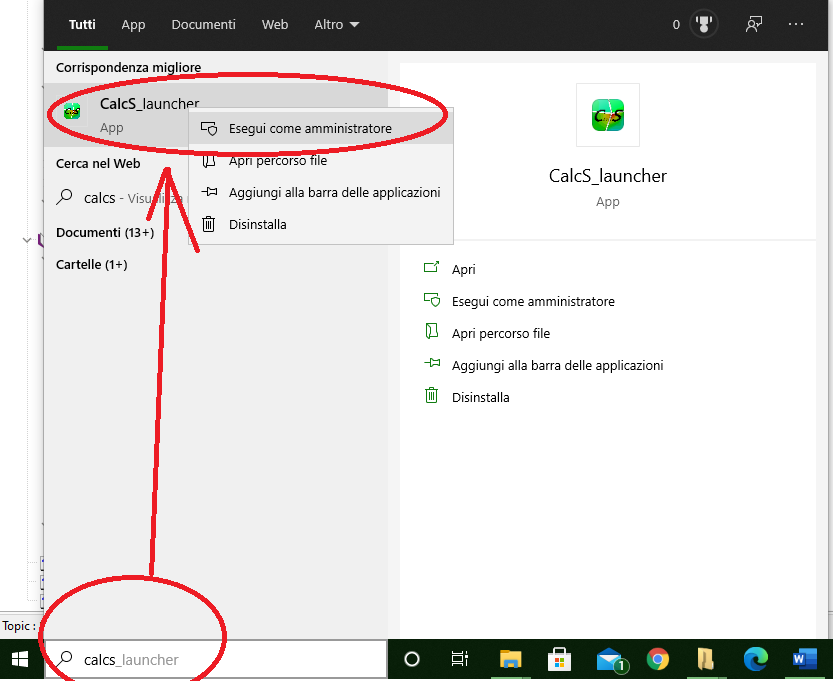Viewport: 833px width, 681px height.
Task: Choose Disinstalla in context menu
Action: tap(321, 224)
